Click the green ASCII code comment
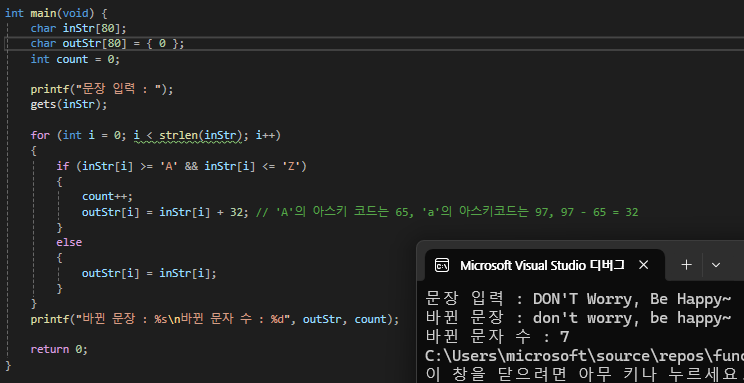Screen dimensions: 744x383 tap(447, 212)
